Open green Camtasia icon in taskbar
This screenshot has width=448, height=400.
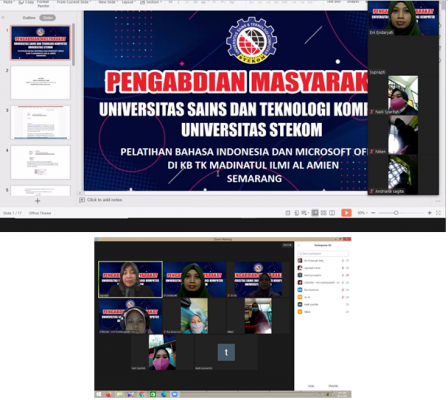click(x=153, y=394)
